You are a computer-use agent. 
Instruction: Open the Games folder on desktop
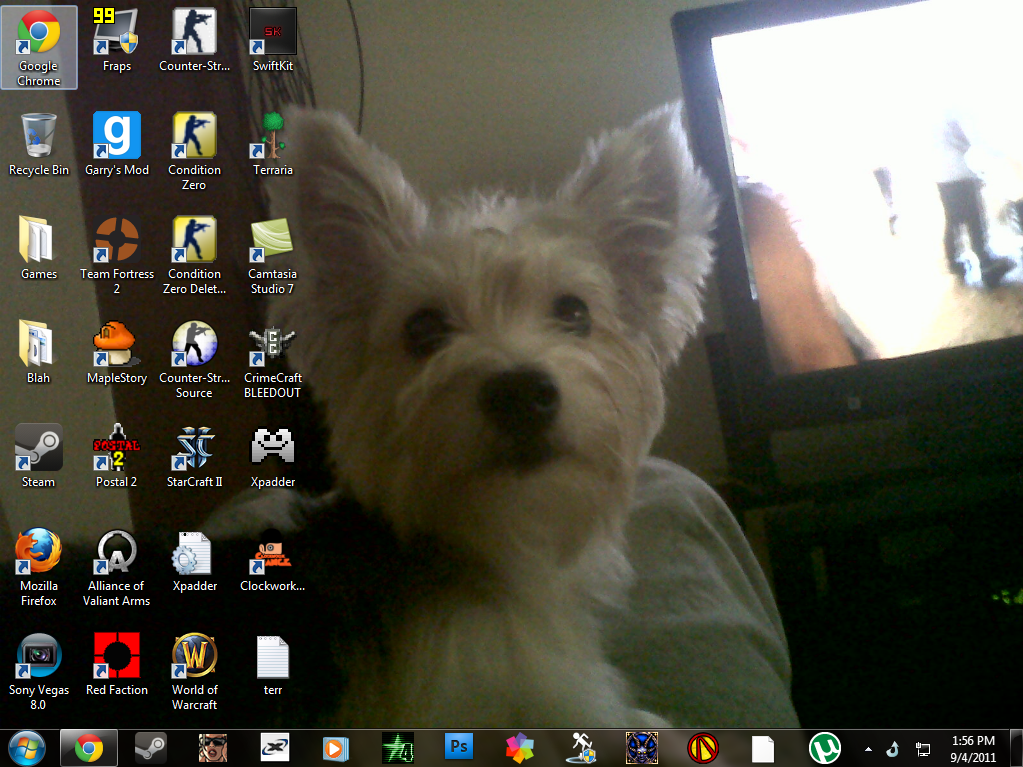[x=39, y=241]
